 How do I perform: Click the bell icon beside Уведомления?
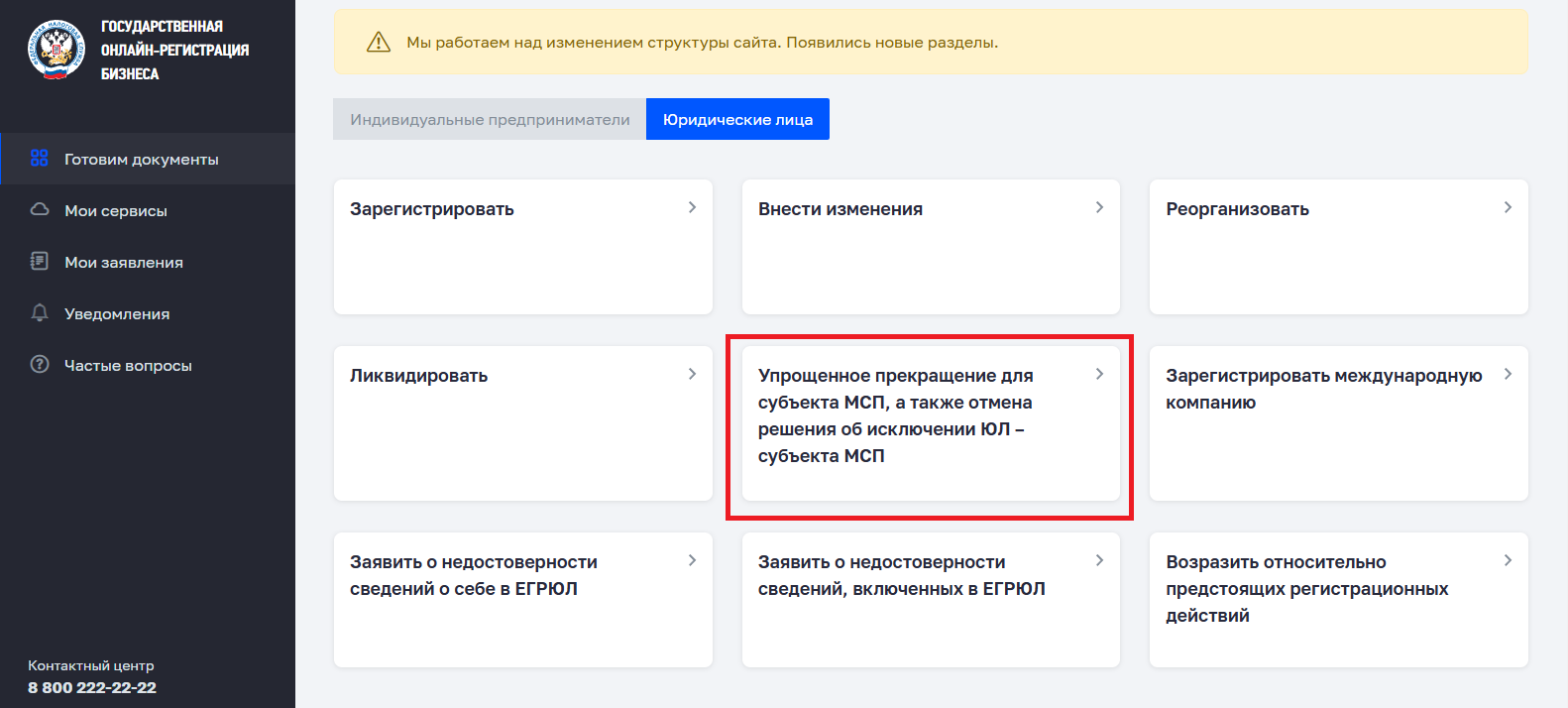tap(40, 313)
